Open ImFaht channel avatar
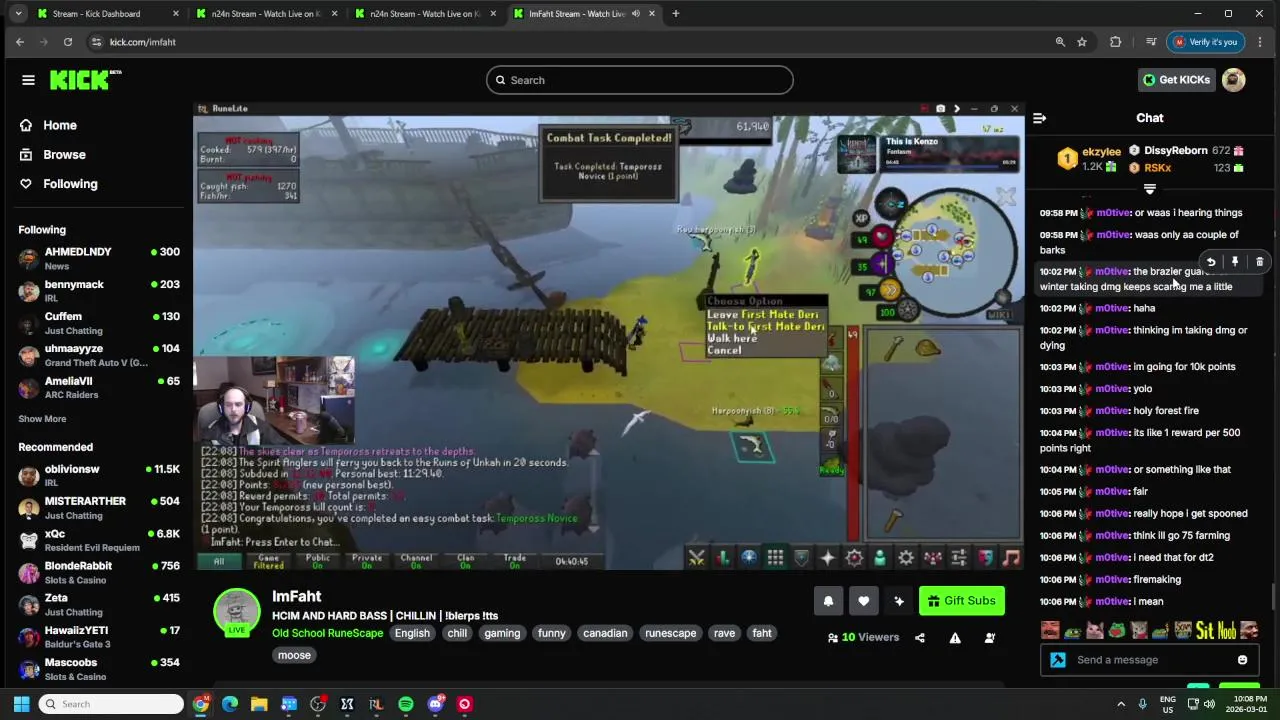 237,611
